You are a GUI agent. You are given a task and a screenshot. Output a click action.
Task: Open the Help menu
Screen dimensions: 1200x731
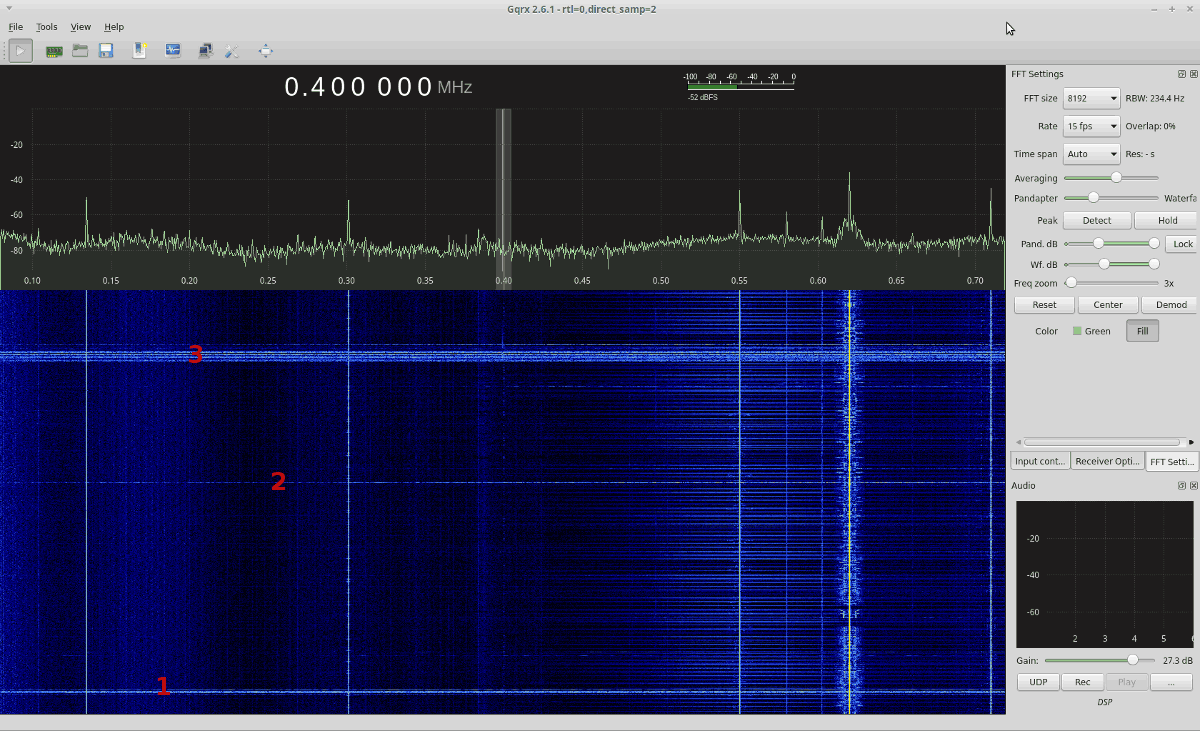click(114, 27)
